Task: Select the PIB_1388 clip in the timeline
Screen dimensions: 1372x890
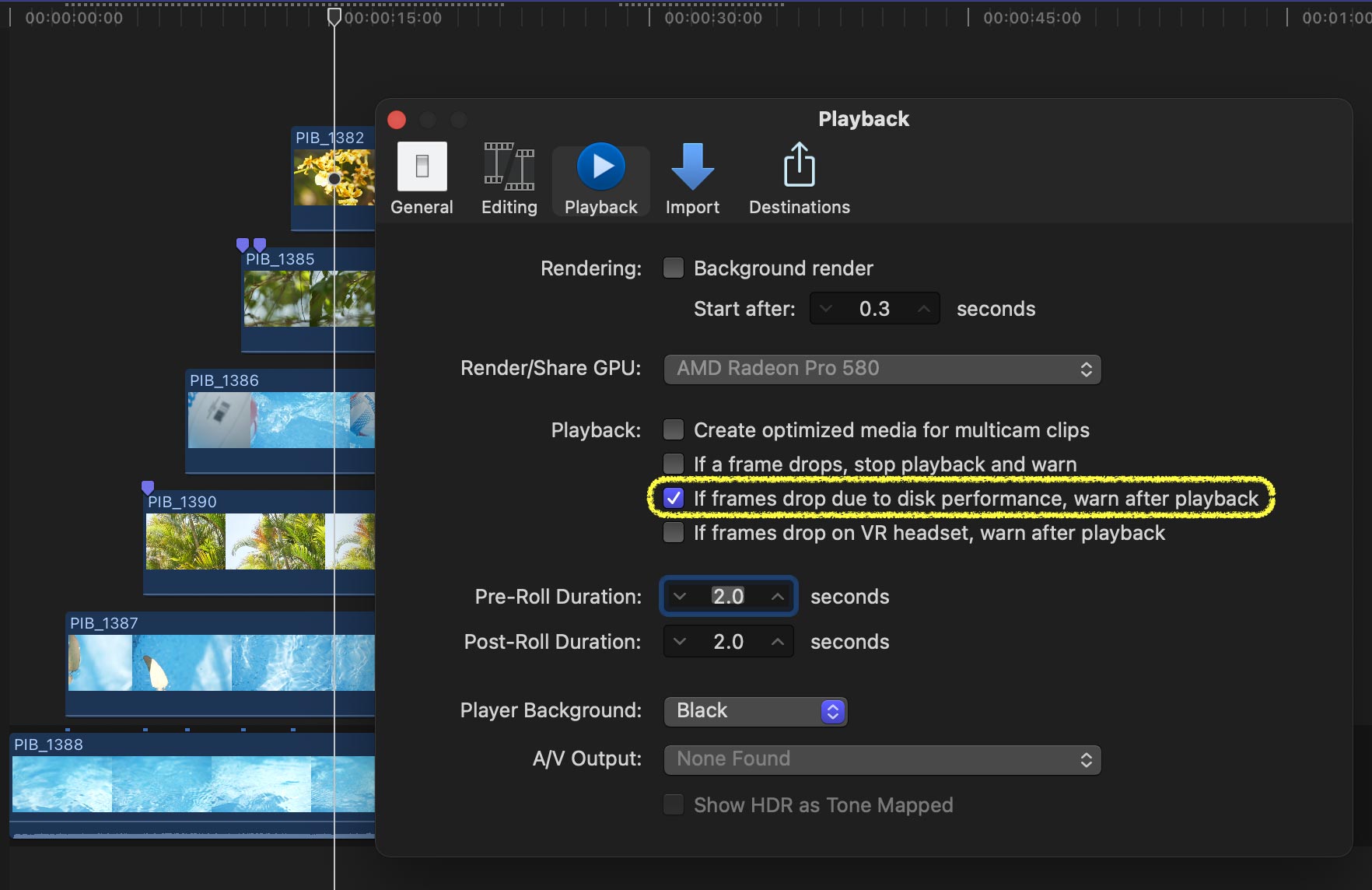Action: [x=193, y=785]
